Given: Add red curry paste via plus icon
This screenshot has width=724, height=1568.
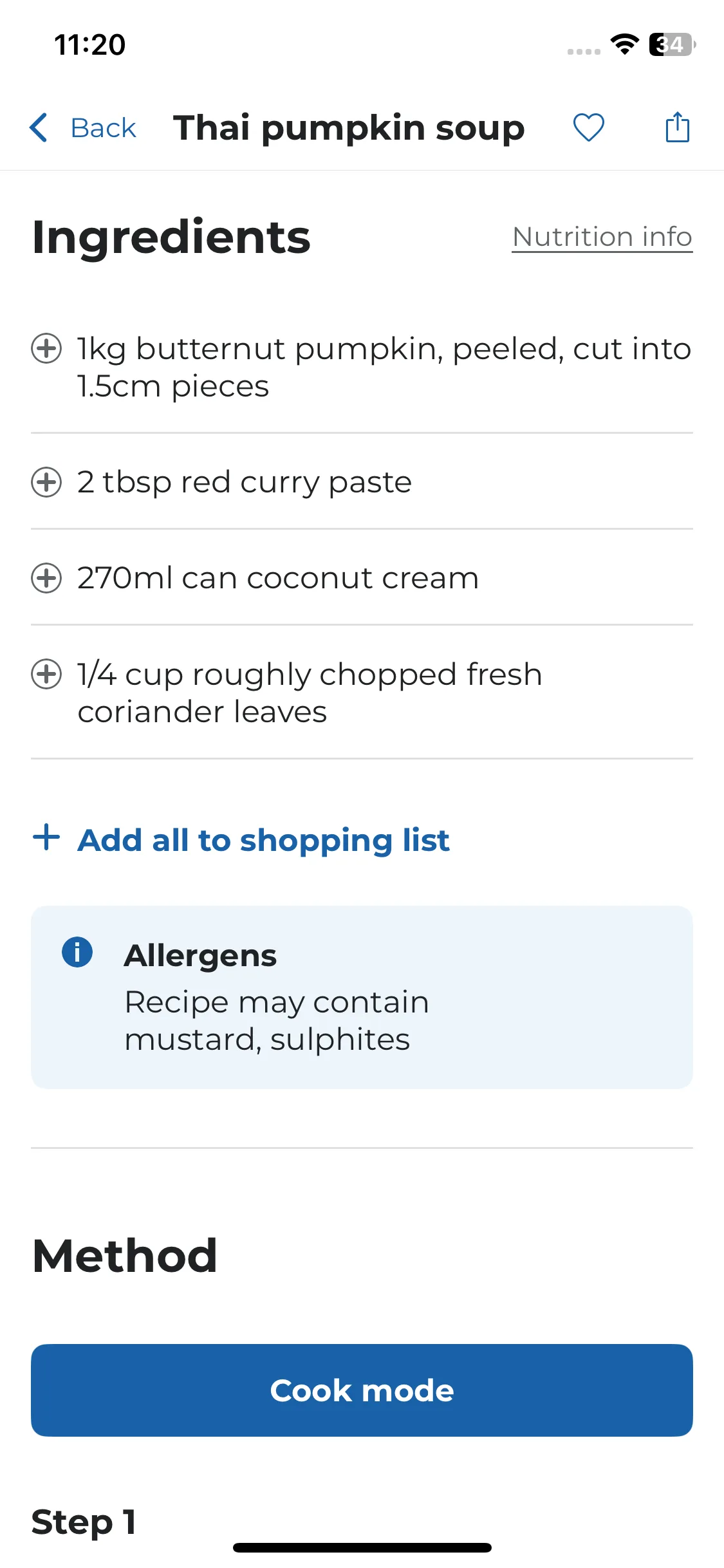Looking at the screenshot, I should coord(47,482).
